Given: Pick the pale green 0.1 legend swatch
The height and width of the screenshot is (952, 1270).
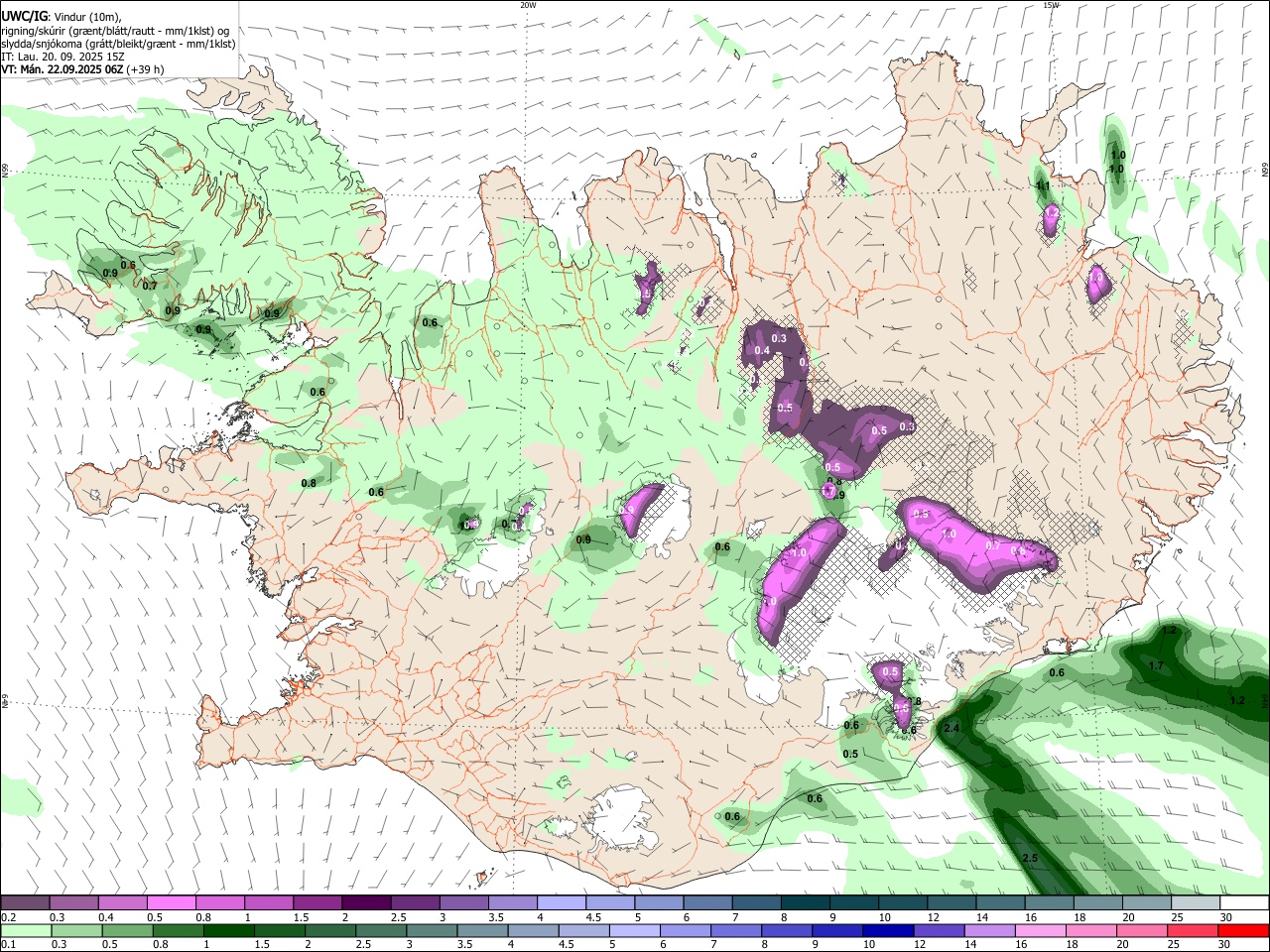Looking at the screenshot, I should tap(25, 930).
